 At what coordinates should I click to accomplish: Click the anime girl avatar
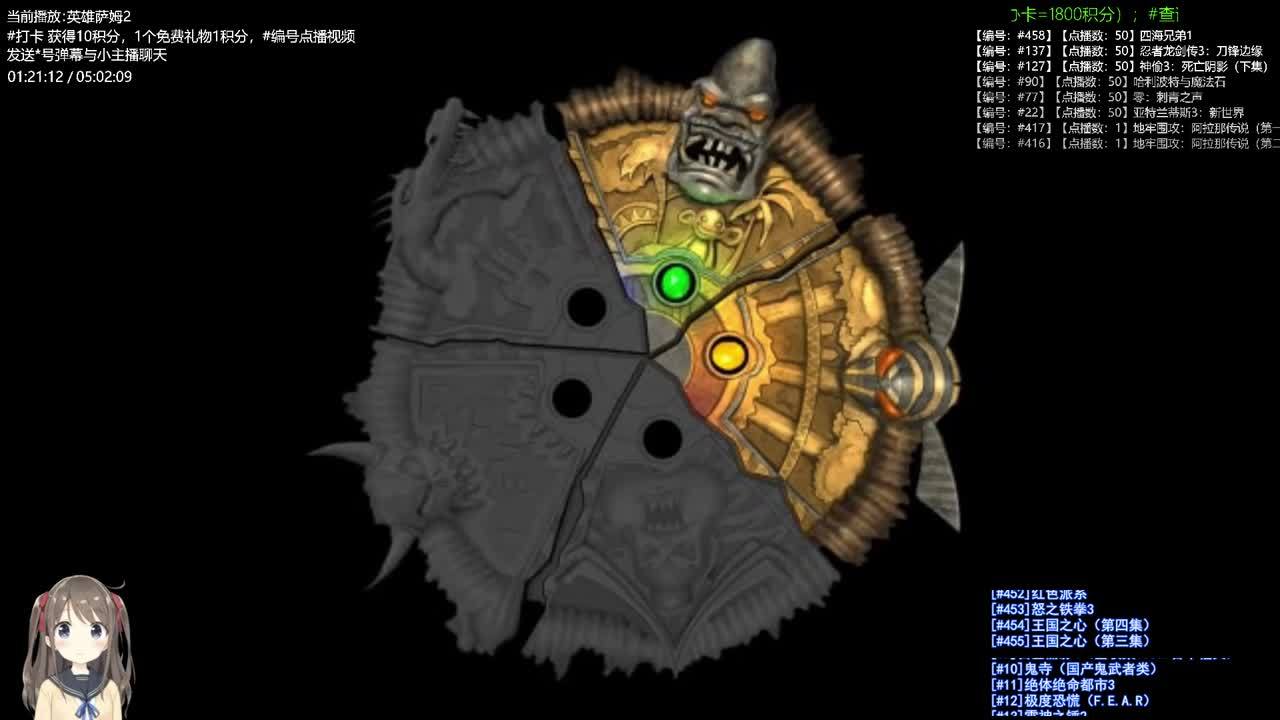click(76, 647)
